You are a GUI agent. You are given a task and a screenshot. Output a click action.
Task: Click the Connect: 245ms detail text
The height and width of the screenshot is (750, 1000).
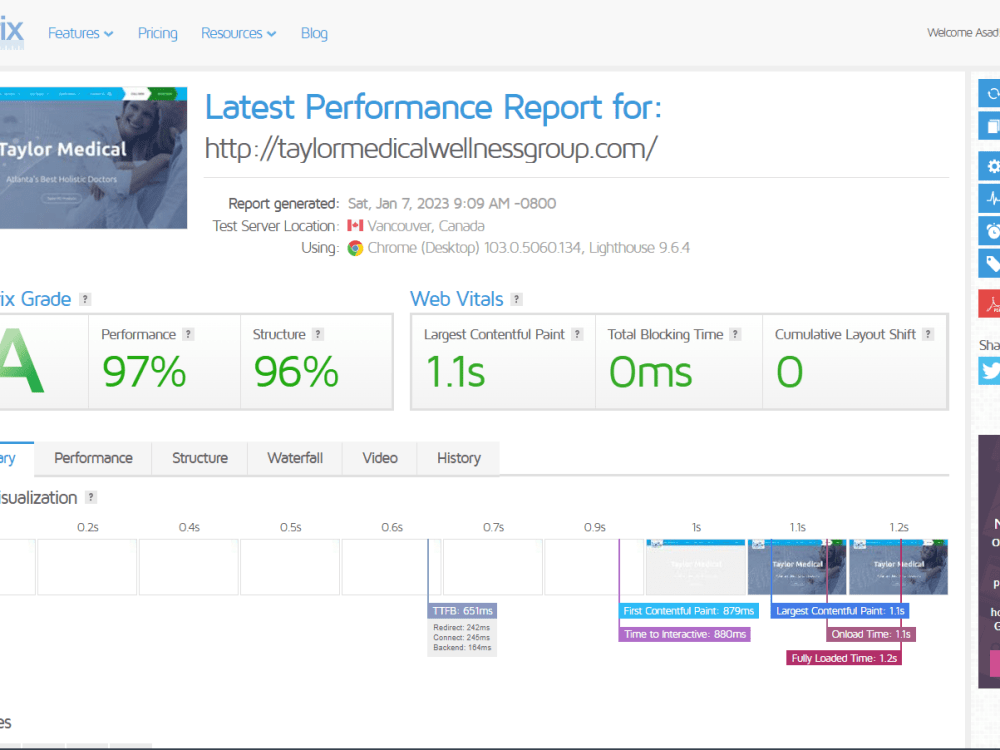[x=462, y=638]
